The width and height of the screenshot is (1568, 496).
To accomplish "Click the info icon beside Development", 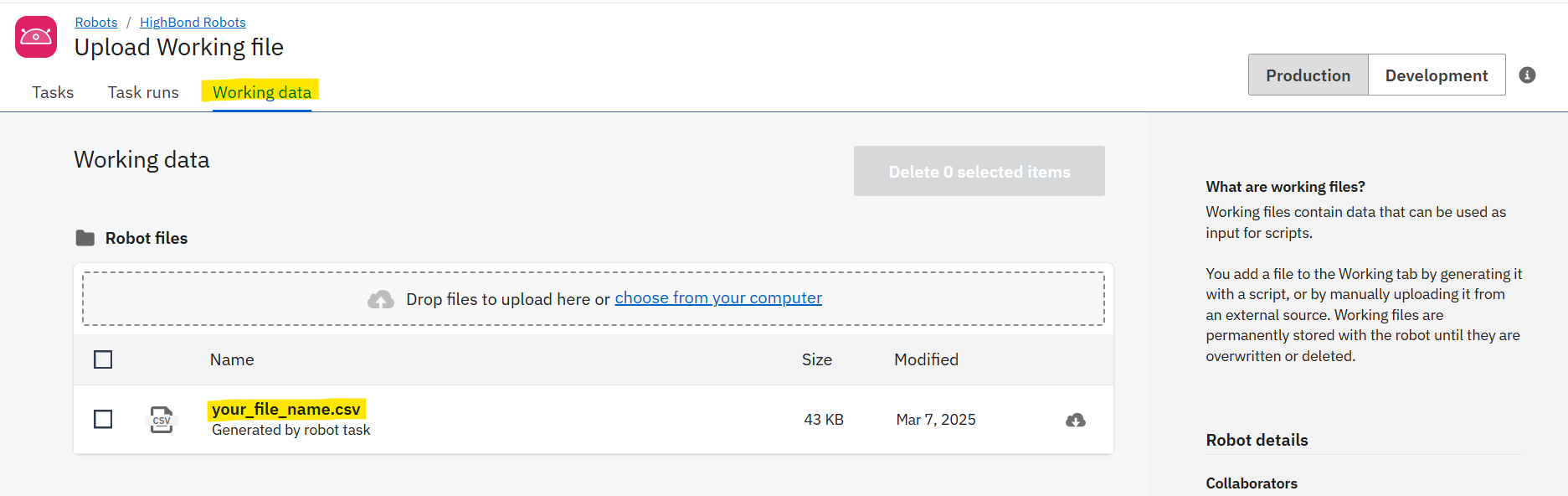I will (x=1527, y=75).
